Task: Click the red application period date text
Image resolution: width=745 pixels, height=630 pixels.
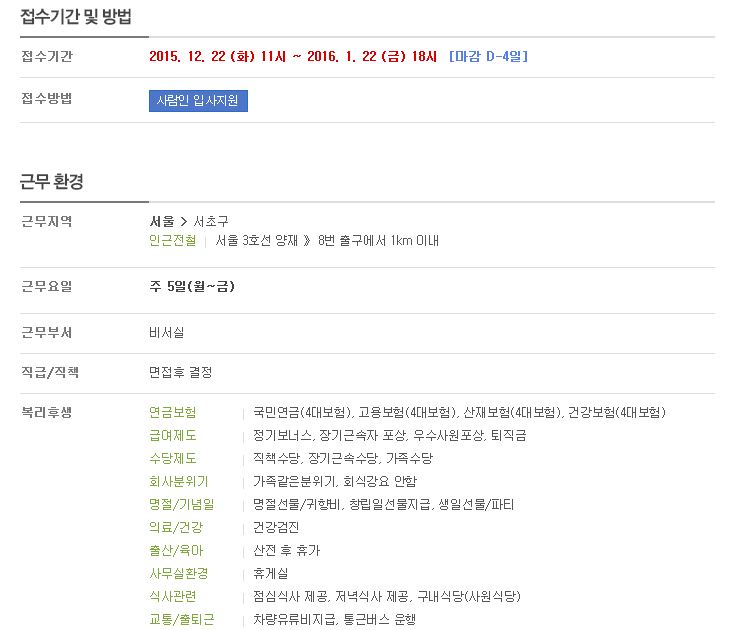Action: tap(293, 57)
